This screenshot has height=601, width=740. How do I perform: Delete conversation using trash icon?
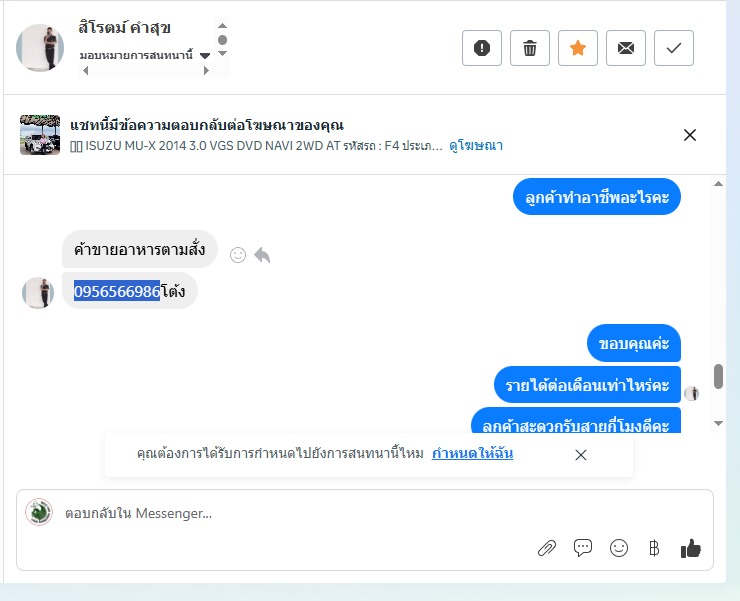click(x=530, y=48)
